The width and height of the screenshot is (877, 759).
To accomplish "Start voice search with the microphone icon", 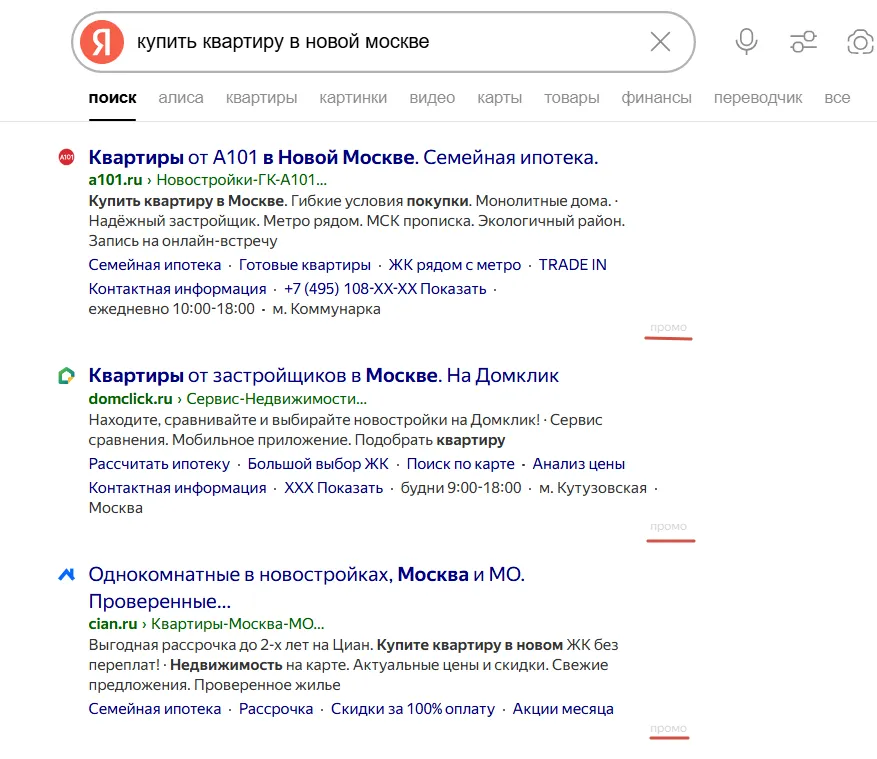I will 746,41.
